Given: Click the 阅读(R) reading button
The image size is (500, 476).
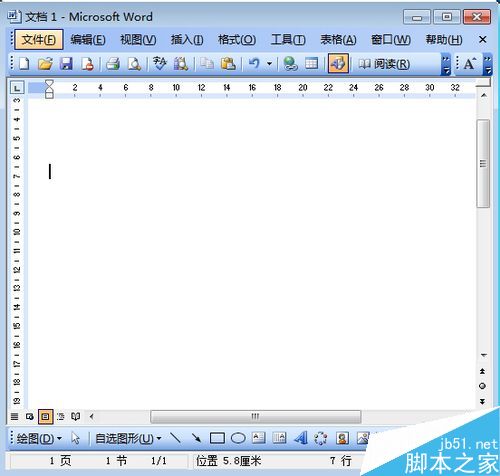Looking at the screenshot, I should tap(384, 63).
